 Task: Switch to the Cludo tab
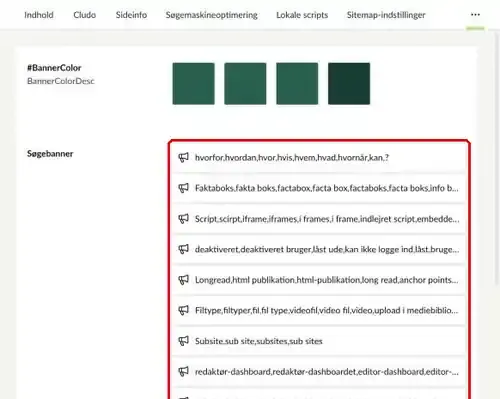coord(84,15)
